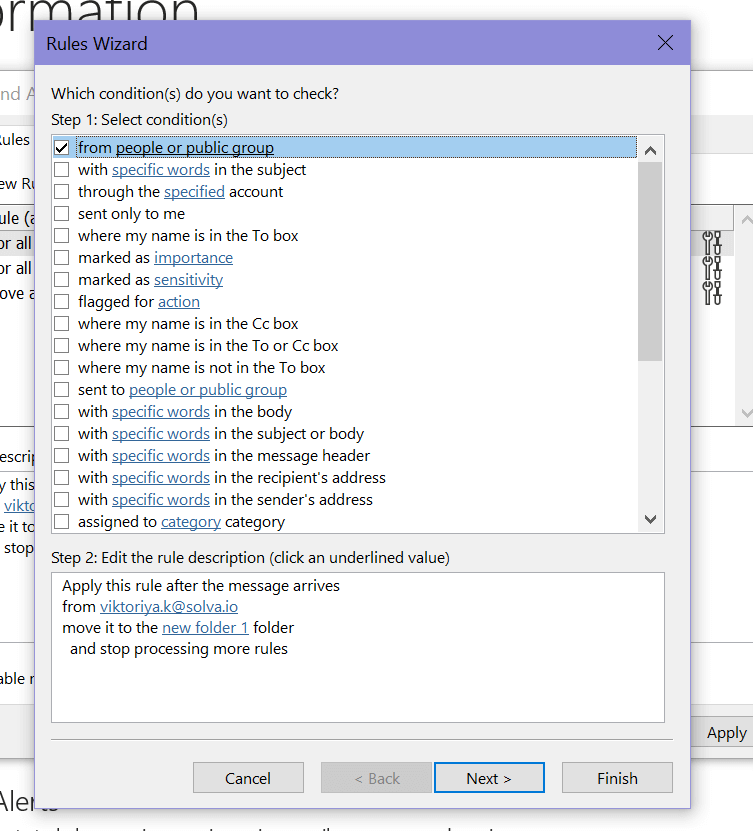
Task: Tick the 'flagged for action' checkbox
Action: (x=62, y=302)
